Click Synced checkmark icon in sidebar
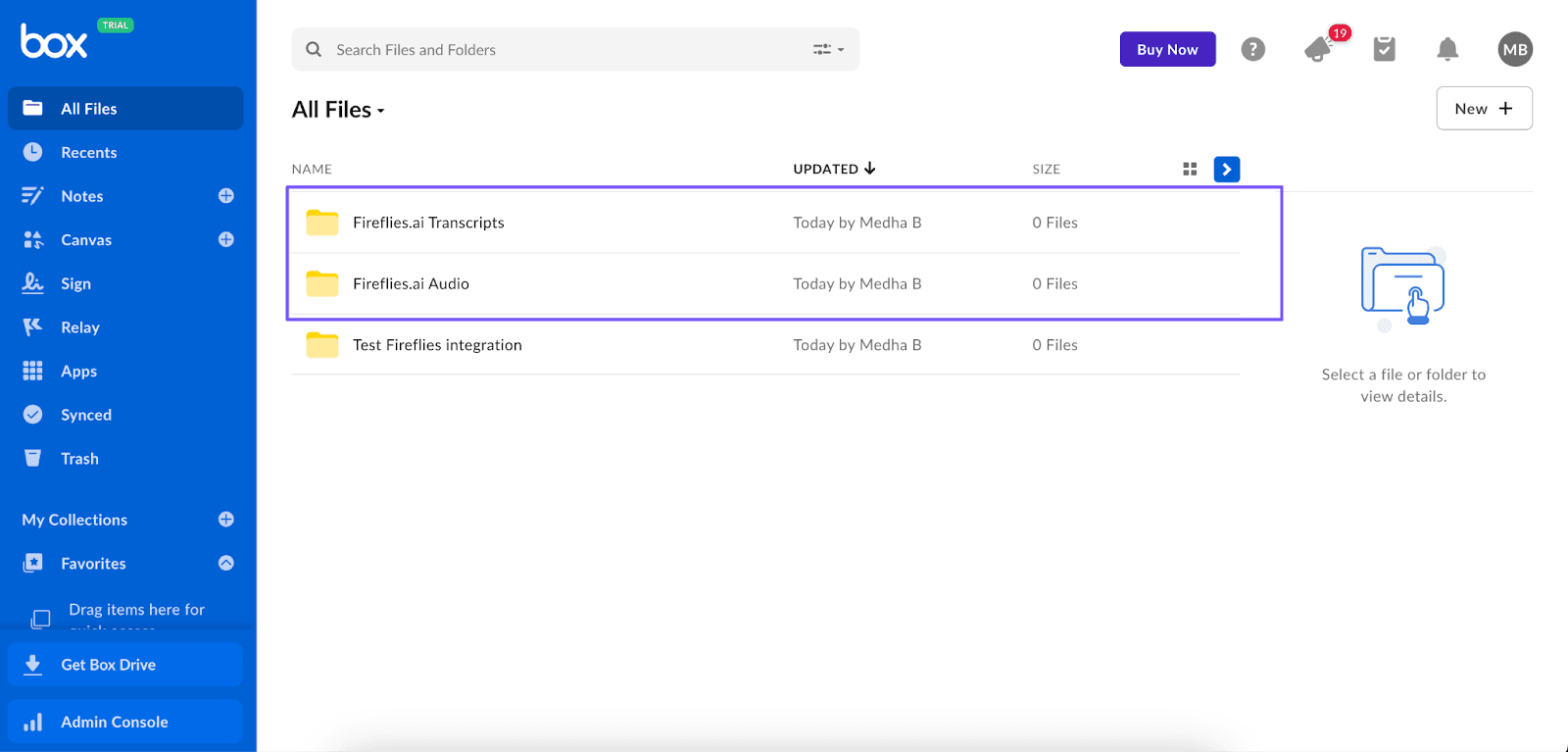The width and height of the screenshot is (1568, 752). (32, 414)
